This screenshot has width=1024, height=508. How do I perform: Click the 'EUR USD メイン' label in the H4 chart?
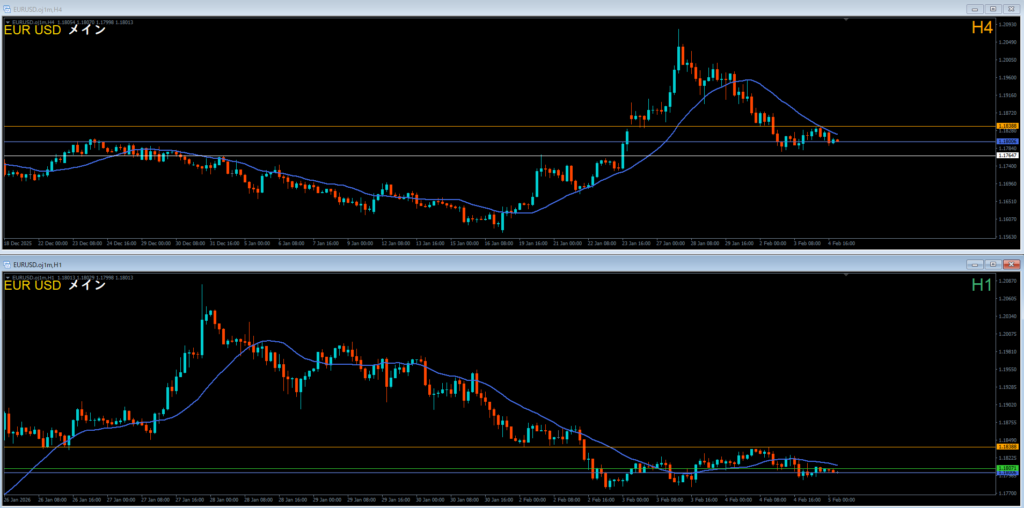[x=55, y=30]
